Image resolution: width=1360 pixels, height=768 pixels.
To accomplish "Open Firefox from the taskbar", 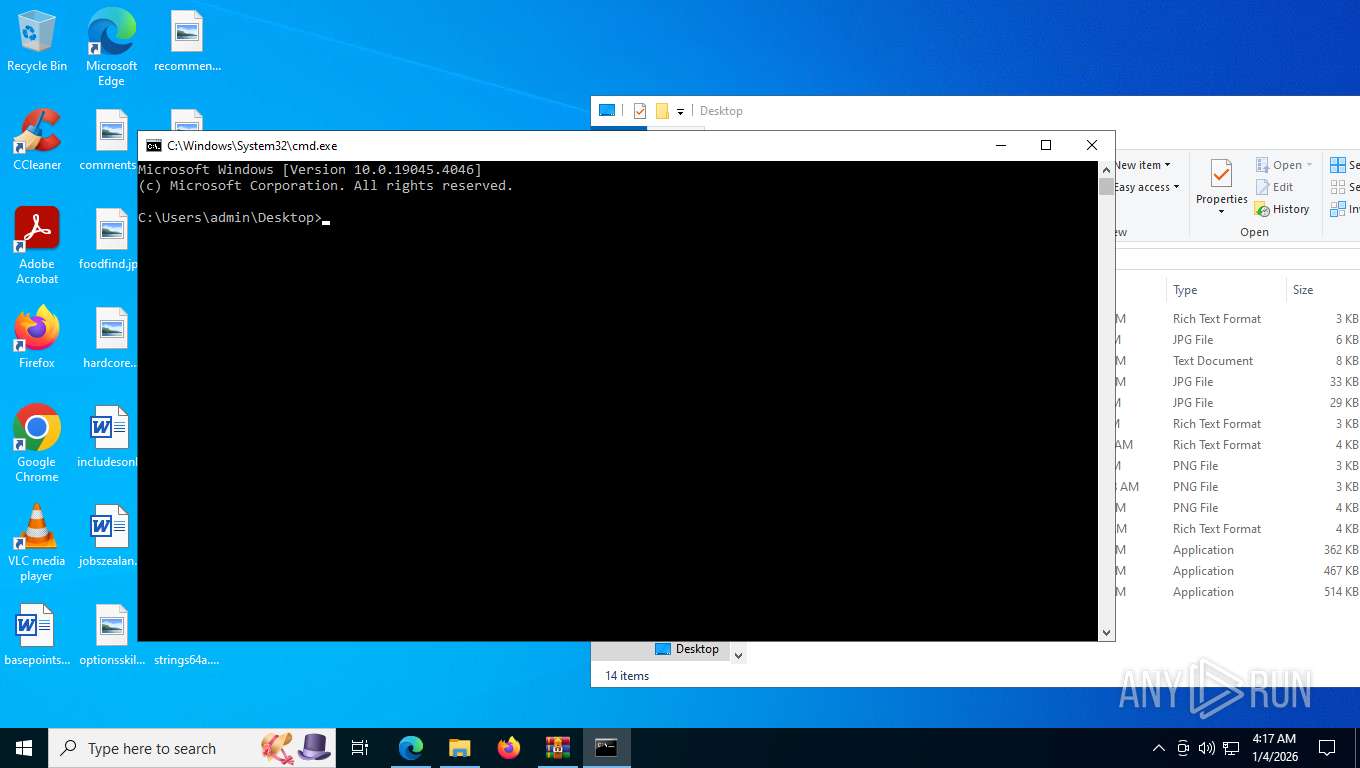I will pyautogui.click(x=509, y=747).
